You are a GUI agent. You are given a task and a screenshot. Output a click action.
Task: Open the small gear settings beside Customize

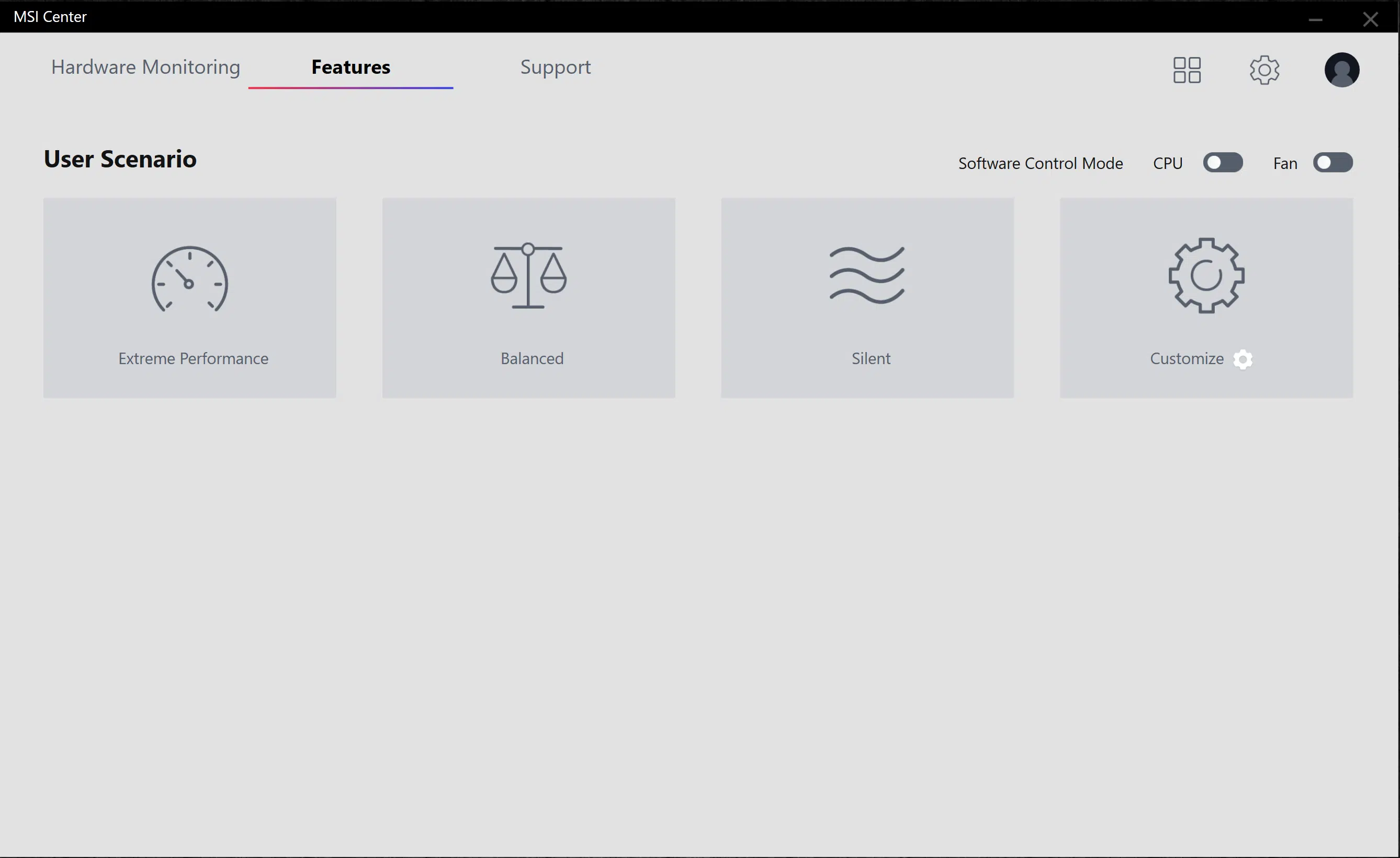pyautogui.click(x=1243, y=359)
